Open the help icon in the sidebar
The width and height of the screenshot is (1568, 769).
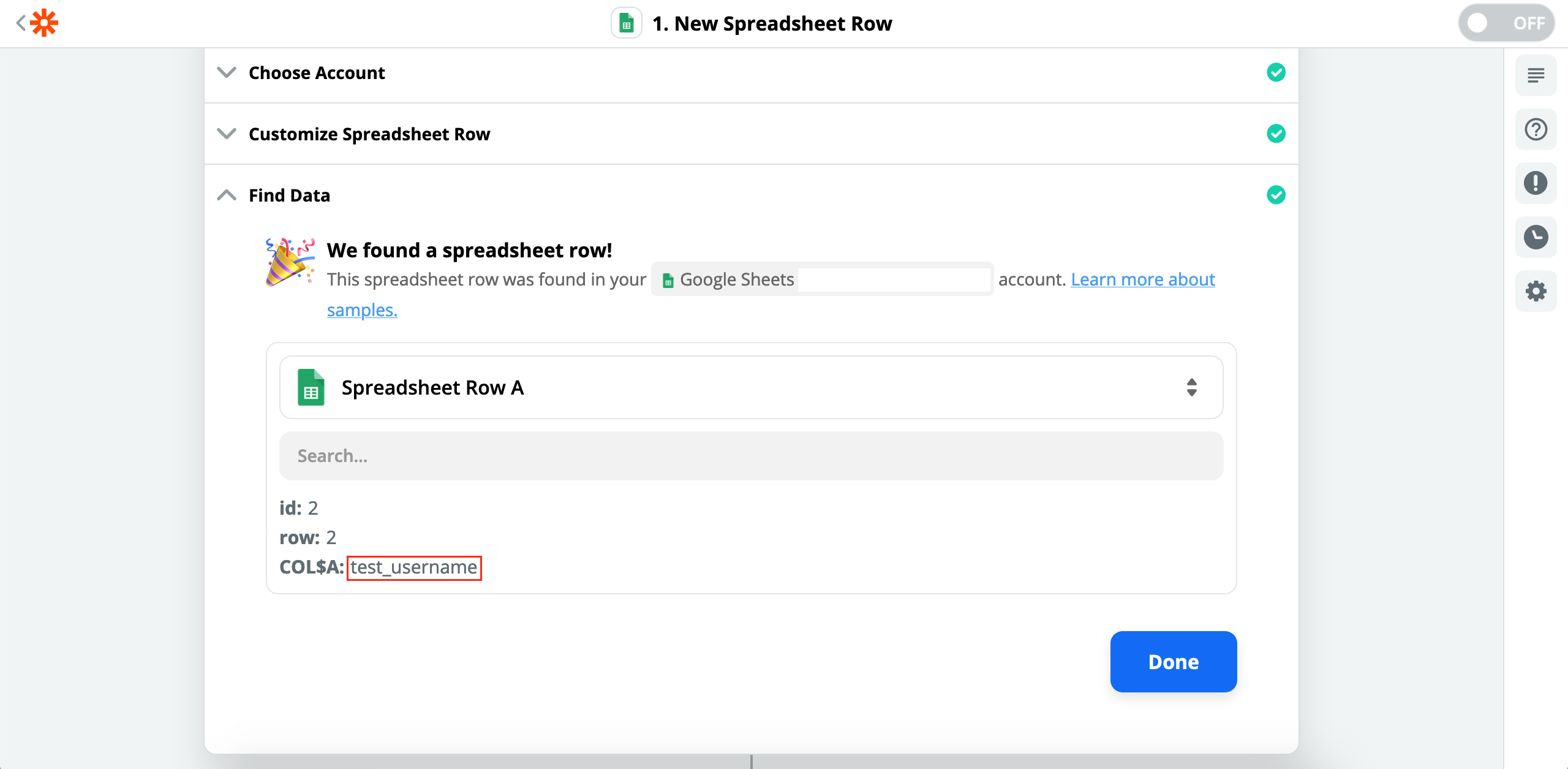click(1536, 129)
